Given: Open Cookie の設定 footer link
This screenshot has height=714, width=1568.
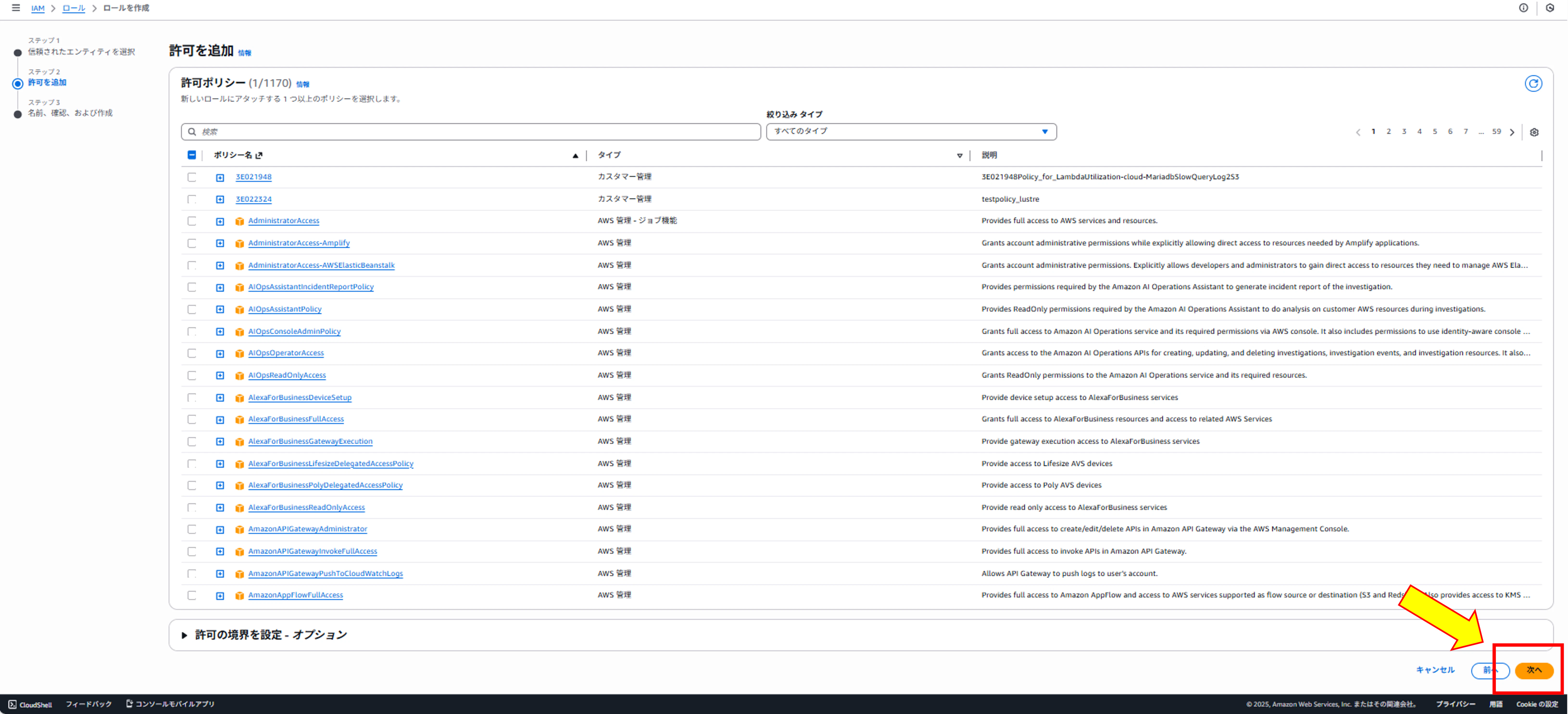Looking at the screenshot, I should coord(1537,704).
